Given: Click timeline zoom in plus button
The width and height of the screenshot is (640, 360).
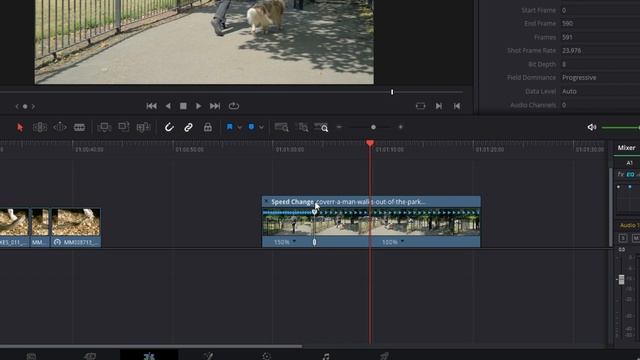Looking at the screenshot, I should (400, 127).
